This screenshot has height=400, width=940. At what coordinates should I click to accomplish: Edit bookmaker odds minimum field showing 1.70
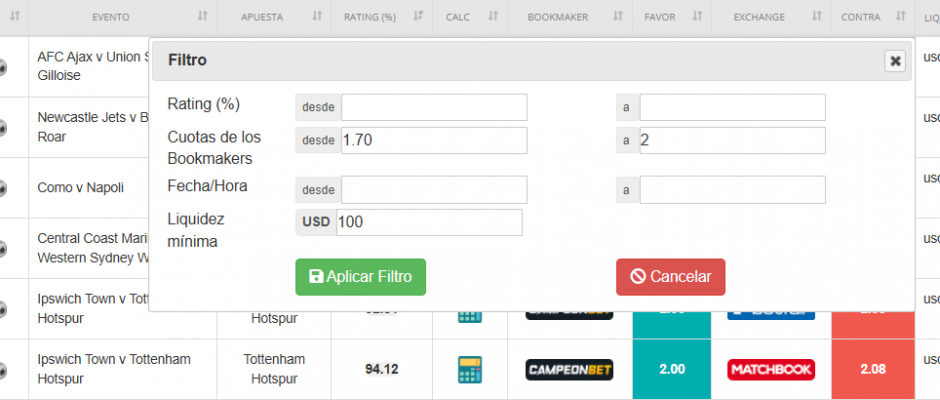coord(434,140)
